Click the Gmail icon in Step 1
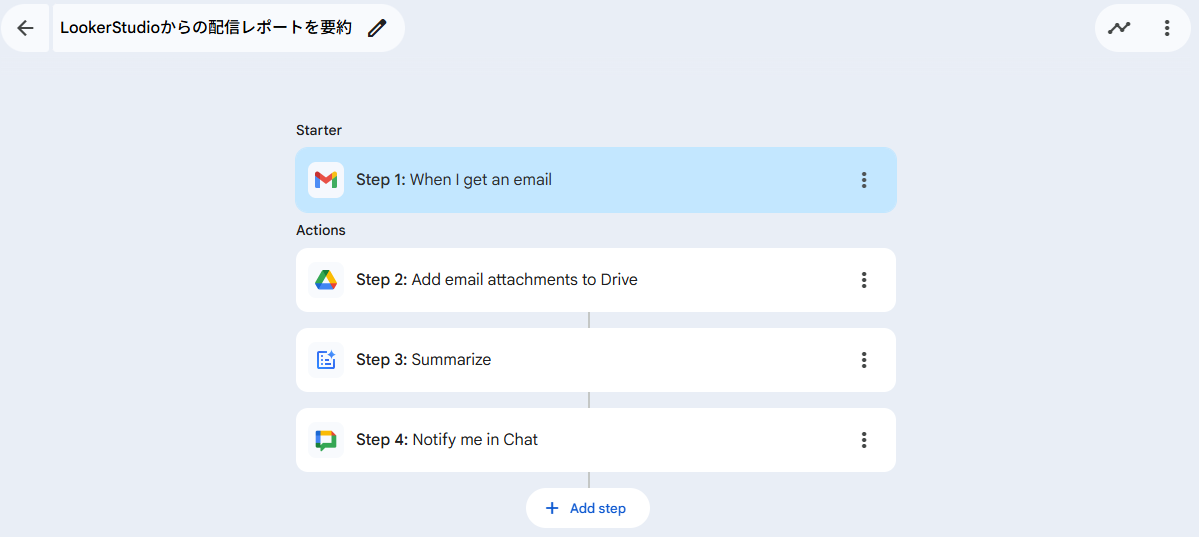 [326, 180]
